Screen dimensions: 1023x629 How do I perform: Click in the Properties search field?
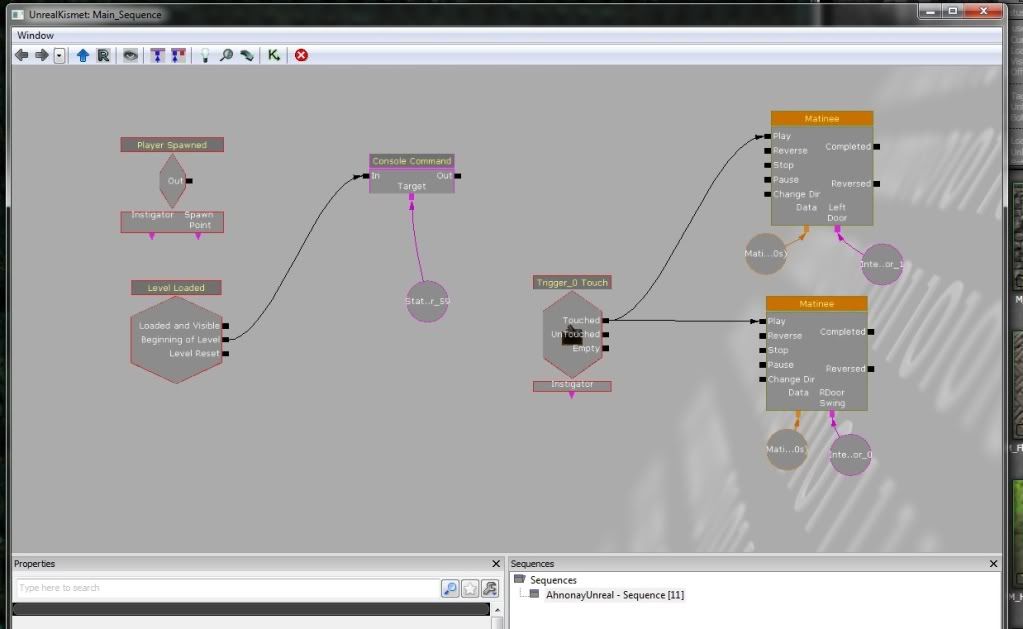pos(226,588)
